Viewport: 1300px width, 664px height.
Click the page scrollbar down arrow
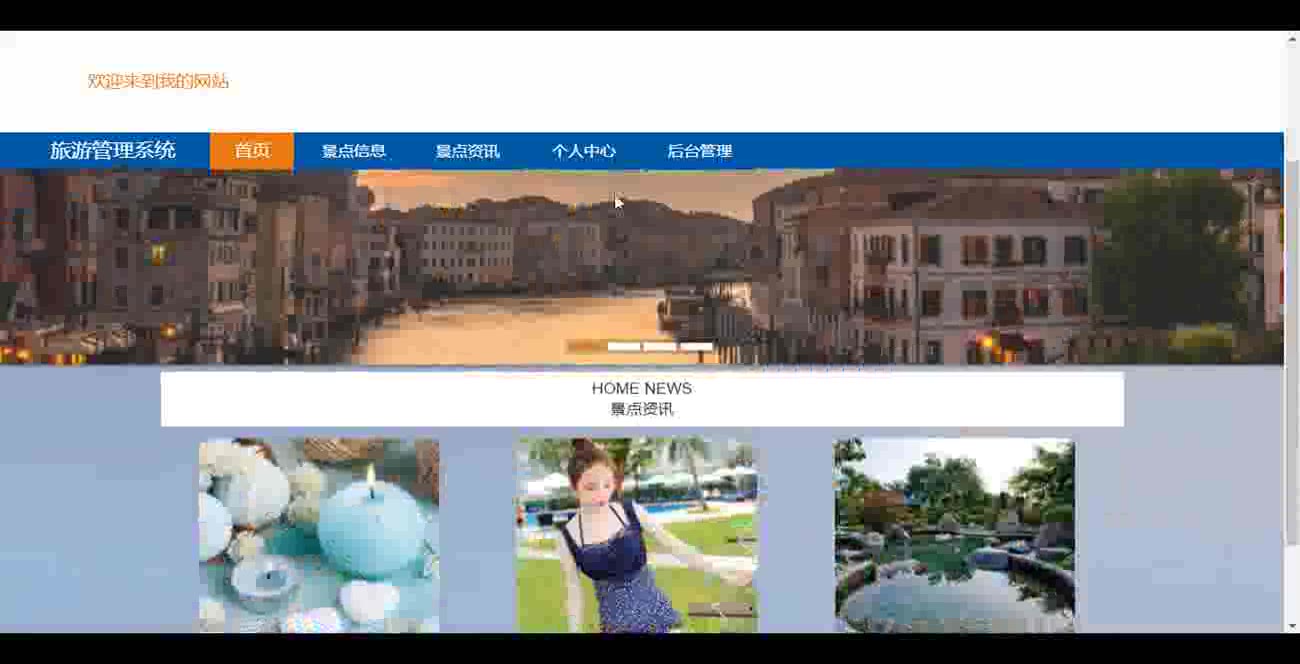1291,625
